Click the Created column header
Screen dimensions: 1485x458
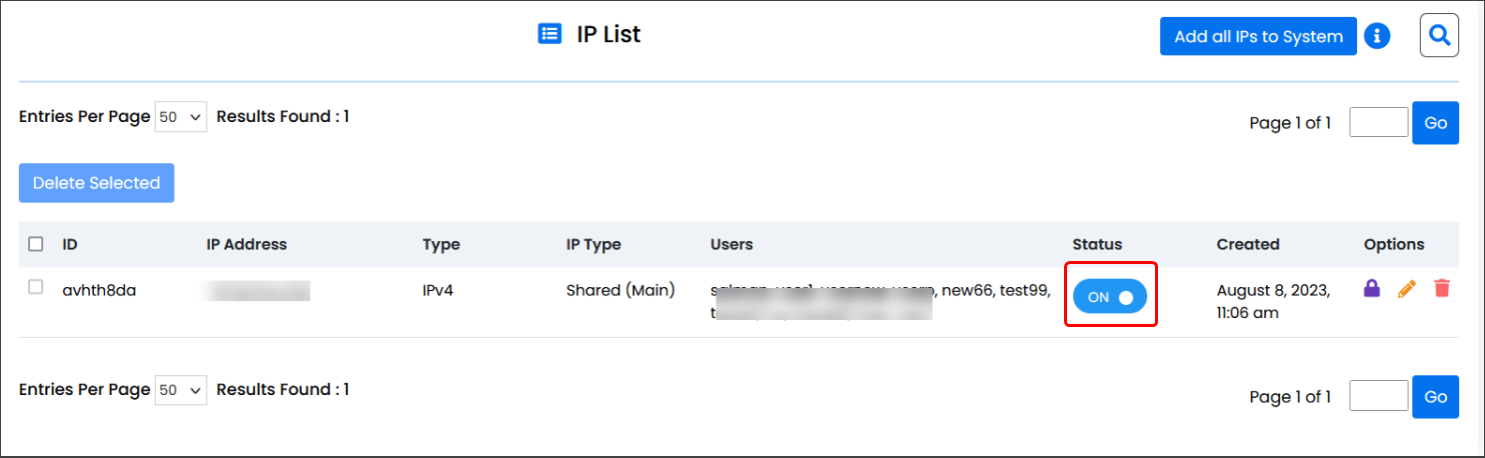click(x=1247, y=244)
